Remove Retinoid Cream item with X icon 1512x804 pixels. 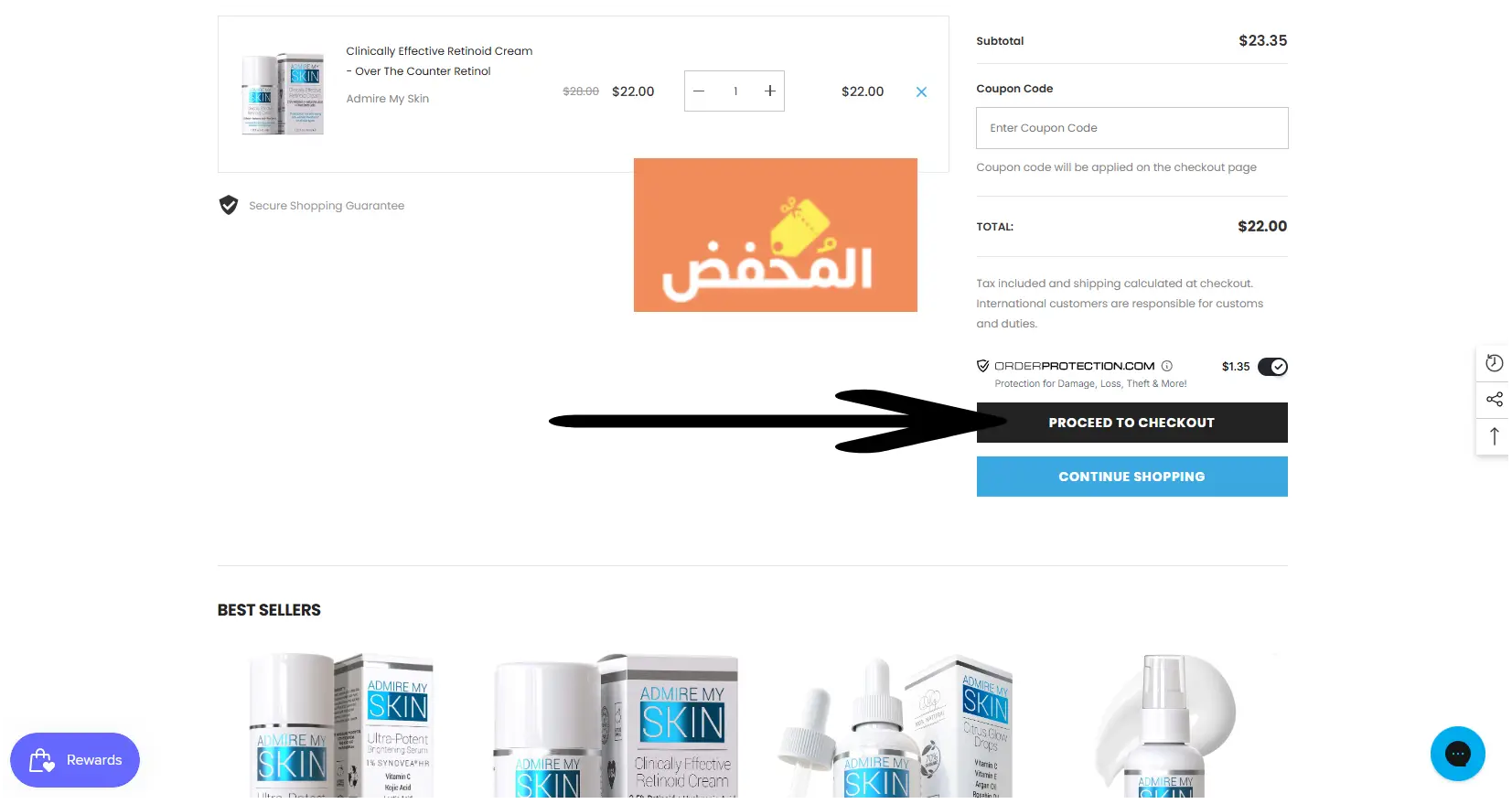click(921, 91)
